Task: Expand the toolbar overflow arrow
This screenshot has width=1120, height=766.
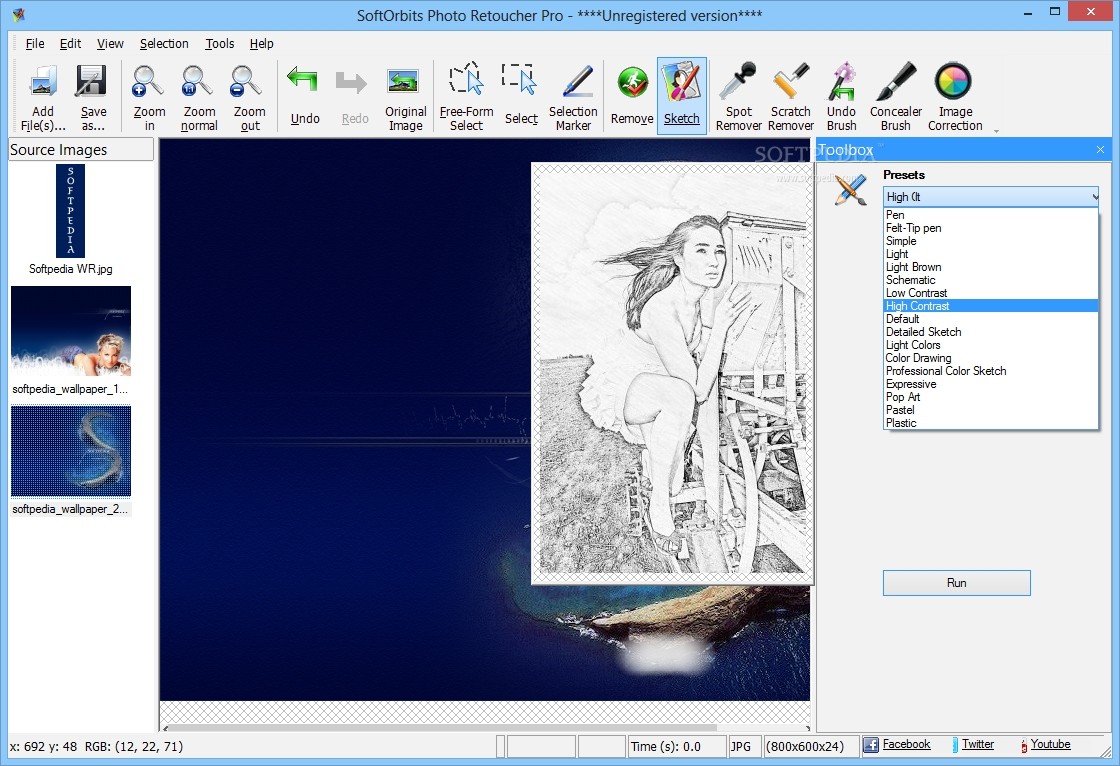Action: (x=996, y=131)
